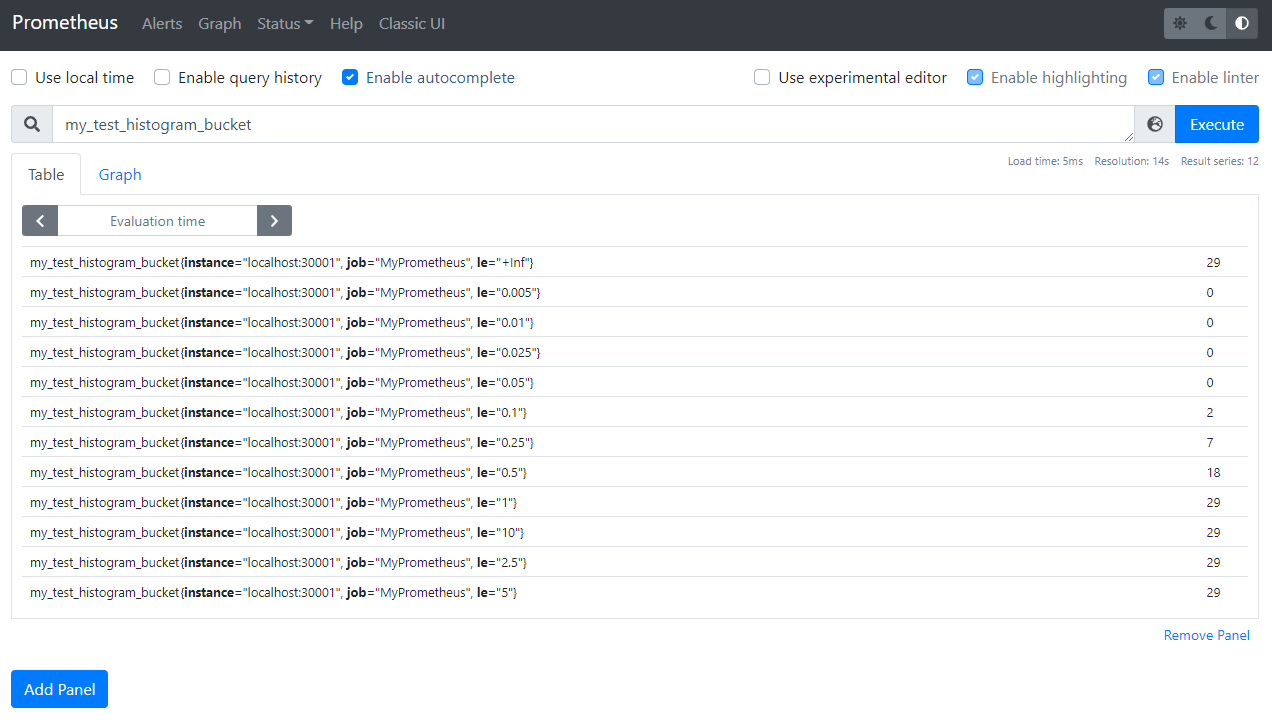1272x723 pixels.
Task: Open the metrics explorer globe icon
Action: 1155,124
